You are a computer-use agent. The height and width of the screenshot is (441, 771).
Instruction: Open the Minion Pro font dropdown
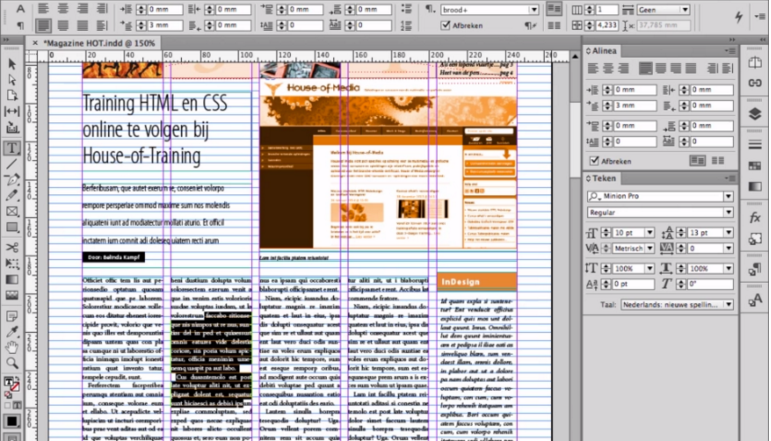(x=728, y=196)
